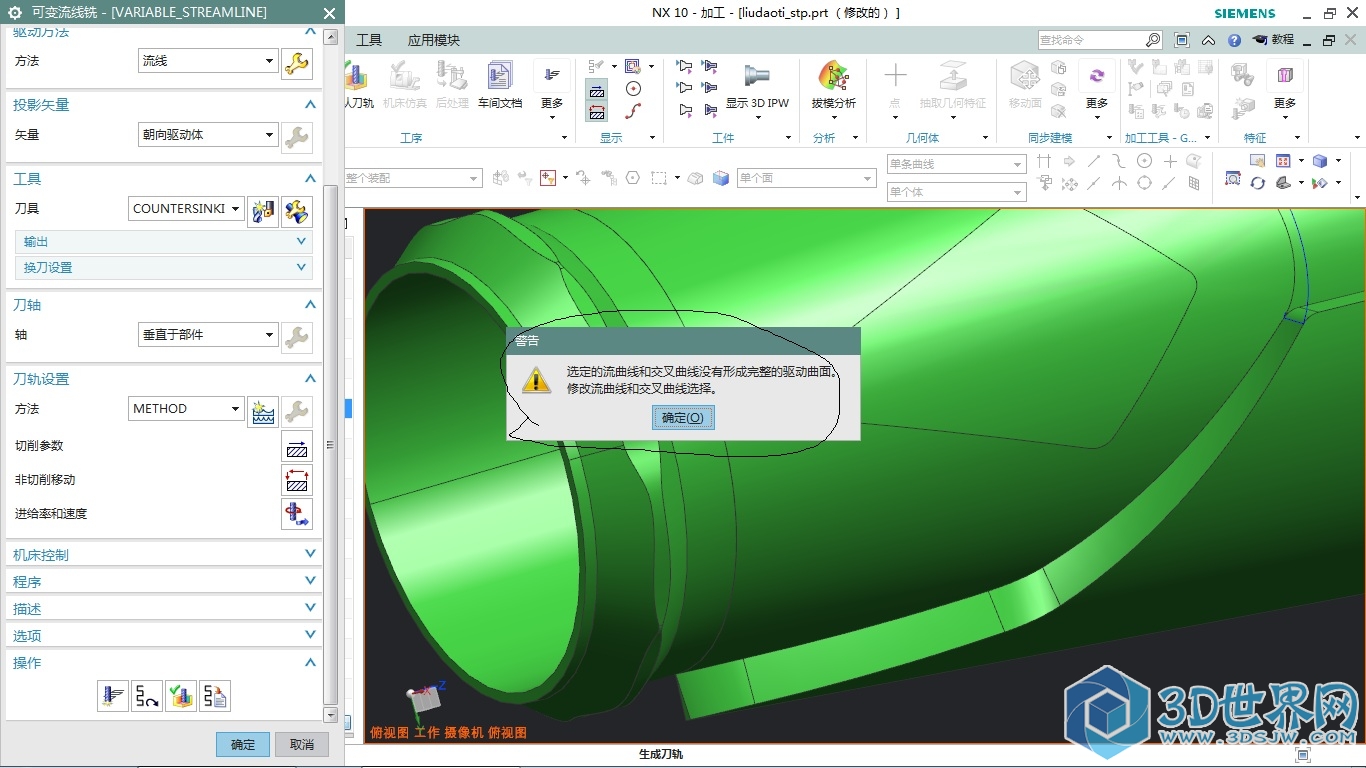Image resolution: width=1366 pixels, height=768 pixels.
Task: Click the dialog's vertical scrollbar thumb
Action: point(331,444)
